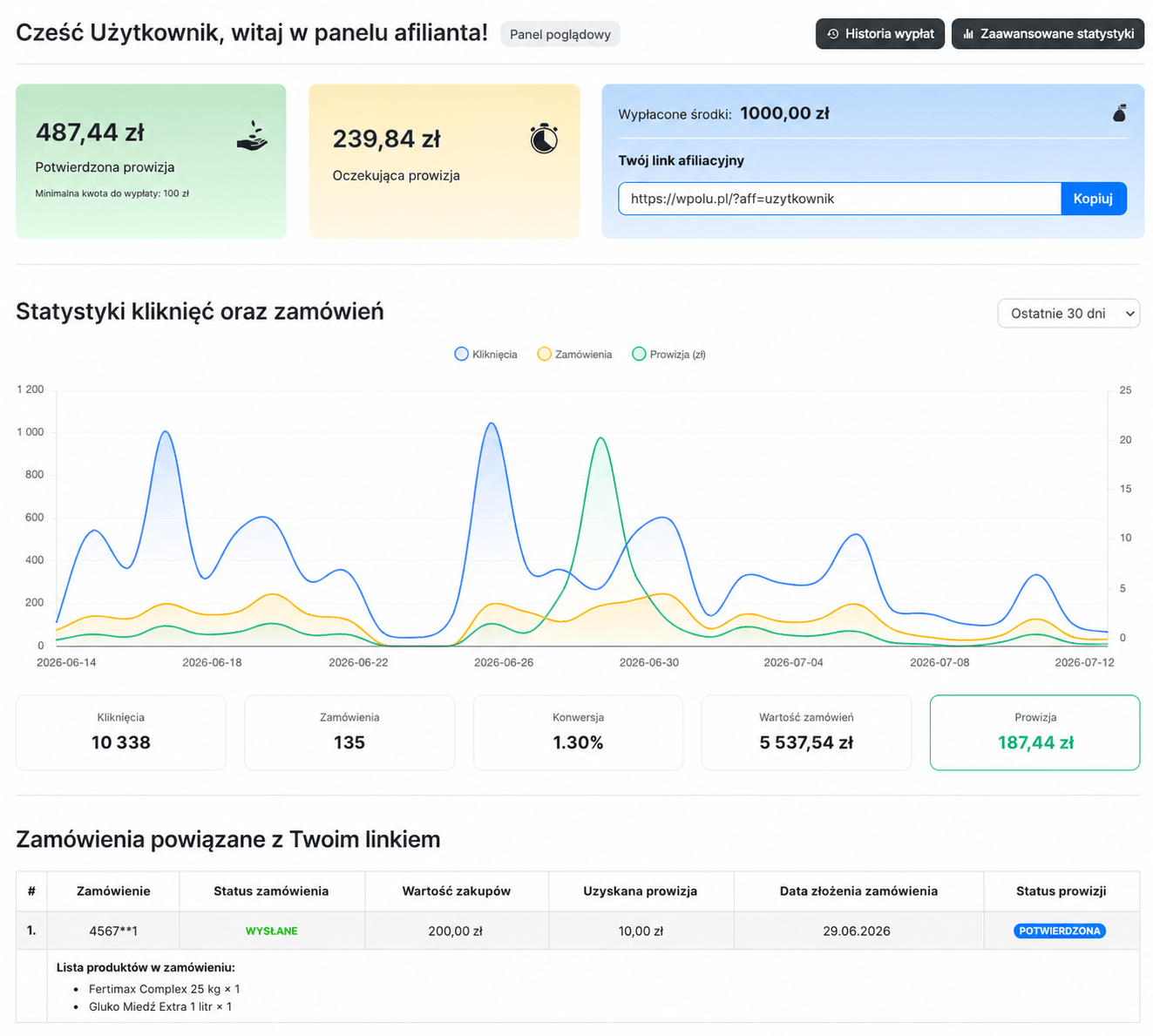Open the Ostatnie 30 dni dropdown
1153x1036 pixels.
click(1068, 314)
